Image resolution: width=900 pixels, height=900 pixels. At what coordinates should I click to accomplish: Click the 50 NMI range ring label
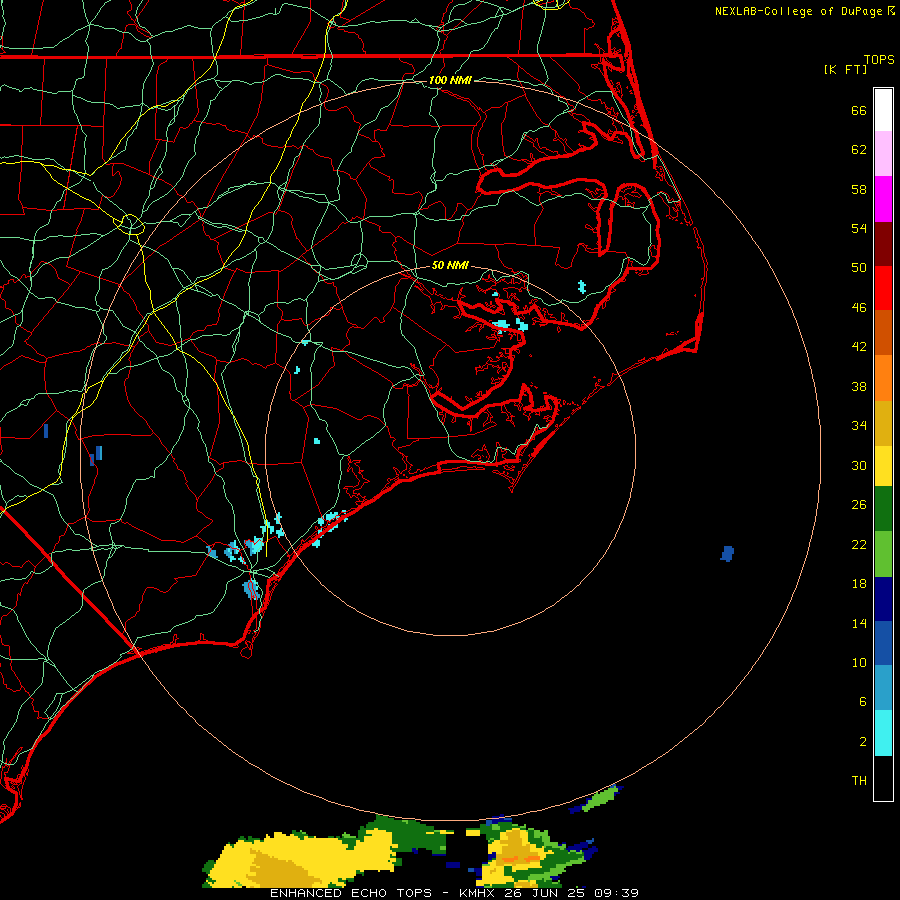(x=450, y=265)
